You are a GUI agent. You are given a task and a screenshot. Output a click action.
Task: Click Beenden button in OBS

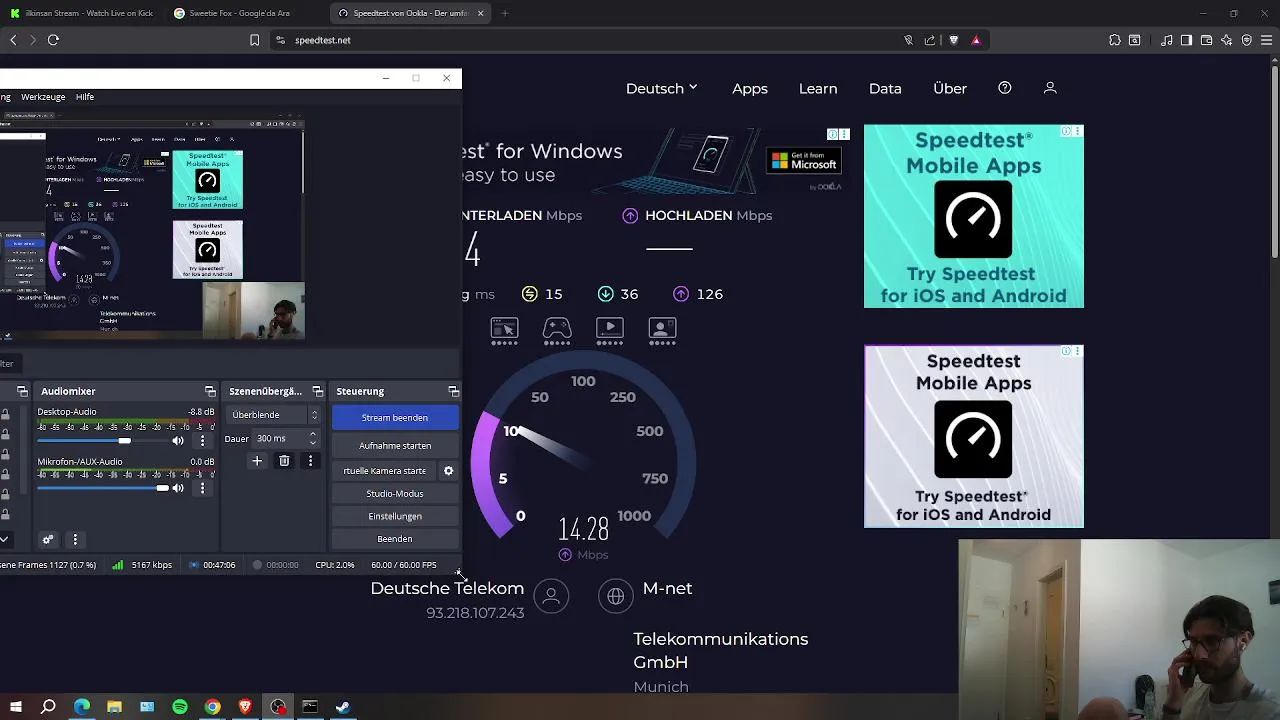[395, 539]
